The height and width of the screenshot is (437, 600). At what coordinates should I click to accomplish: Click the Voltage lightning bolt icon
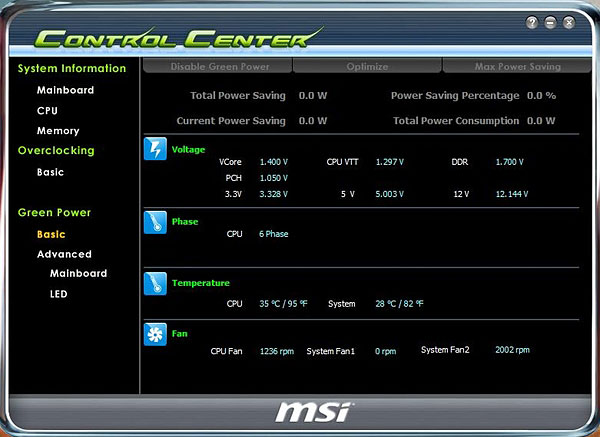(155, 148)
